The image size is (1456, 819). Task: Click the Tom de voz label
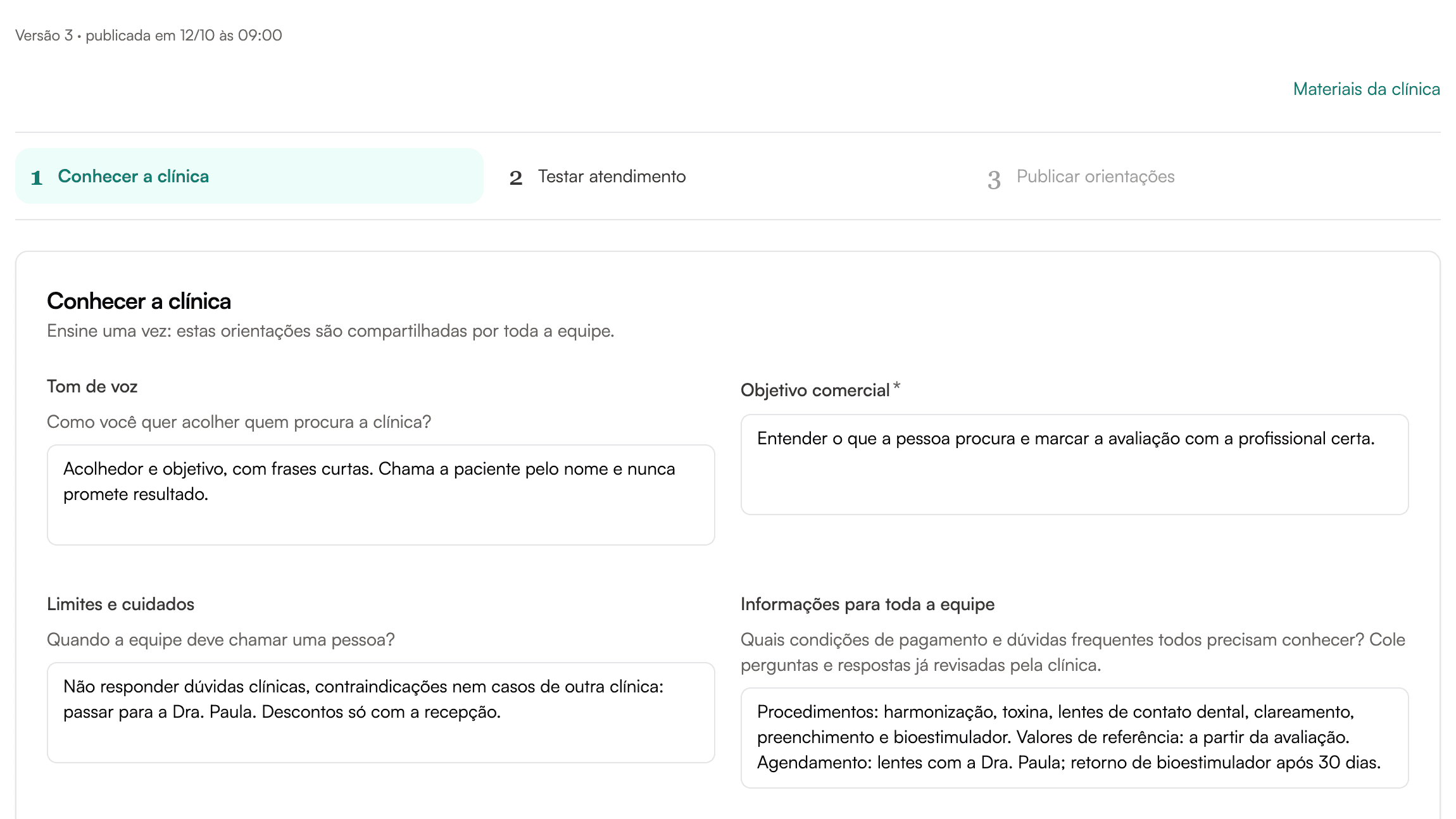(92, 387)
